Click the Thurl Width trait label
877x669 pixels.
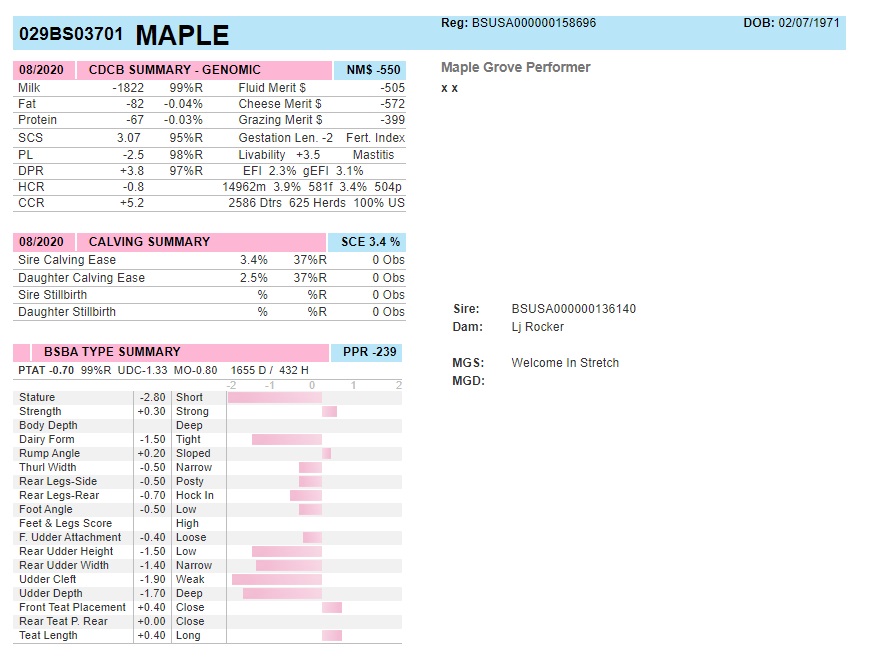(x=48, y=468)
